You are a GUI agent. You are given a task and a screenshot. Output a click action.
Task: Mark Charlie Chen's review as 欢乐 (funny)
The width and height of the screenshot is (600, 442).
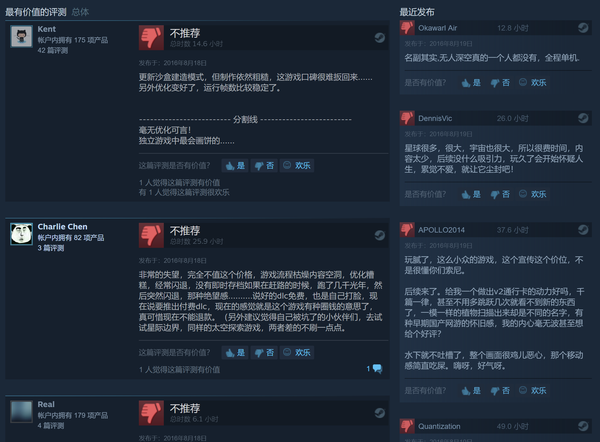pos(297,352)
